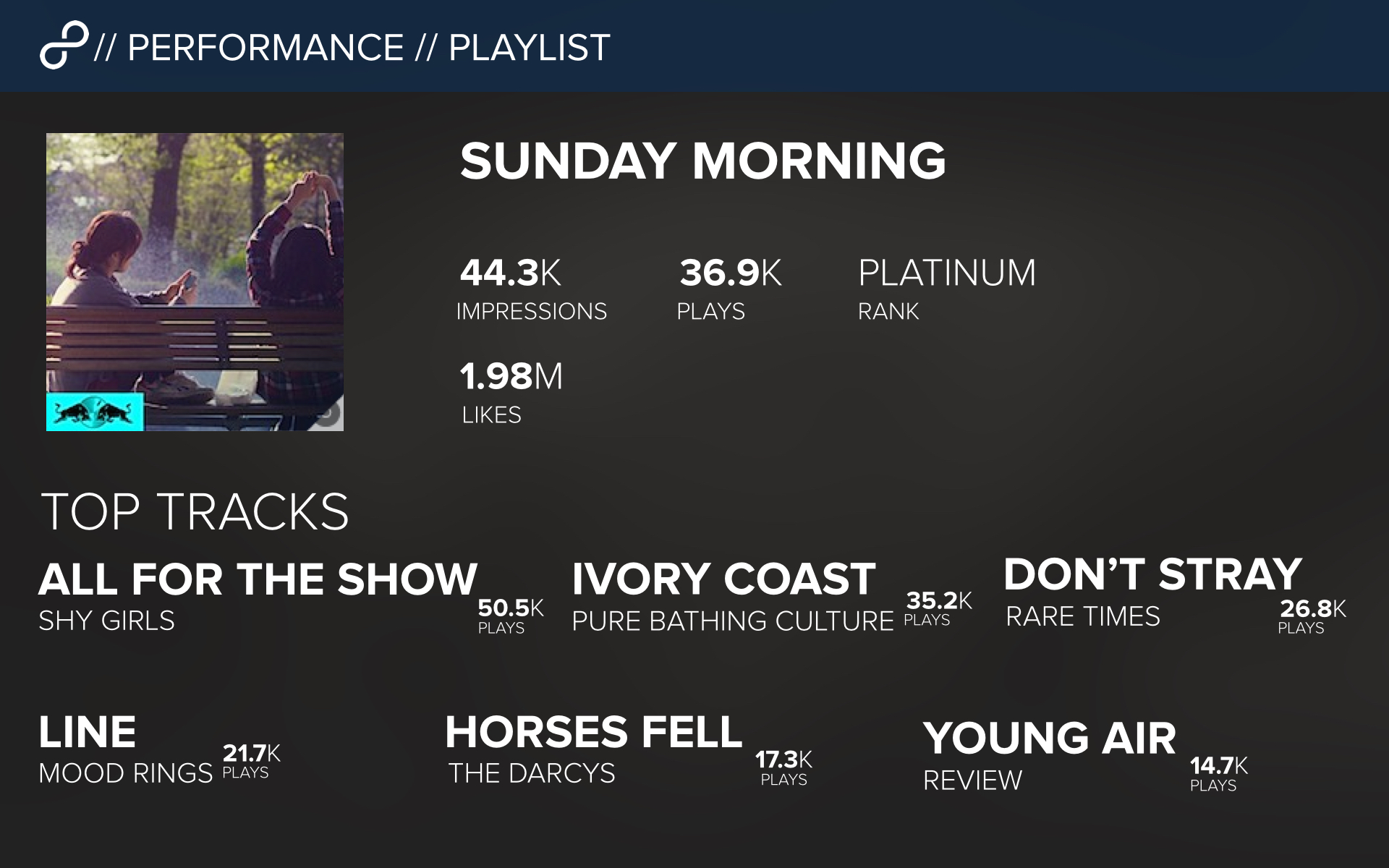Select the PERFORMANCE breadcrumb in the header
The height and width of the screenshot is (868, 1389).
coord(266,48)
